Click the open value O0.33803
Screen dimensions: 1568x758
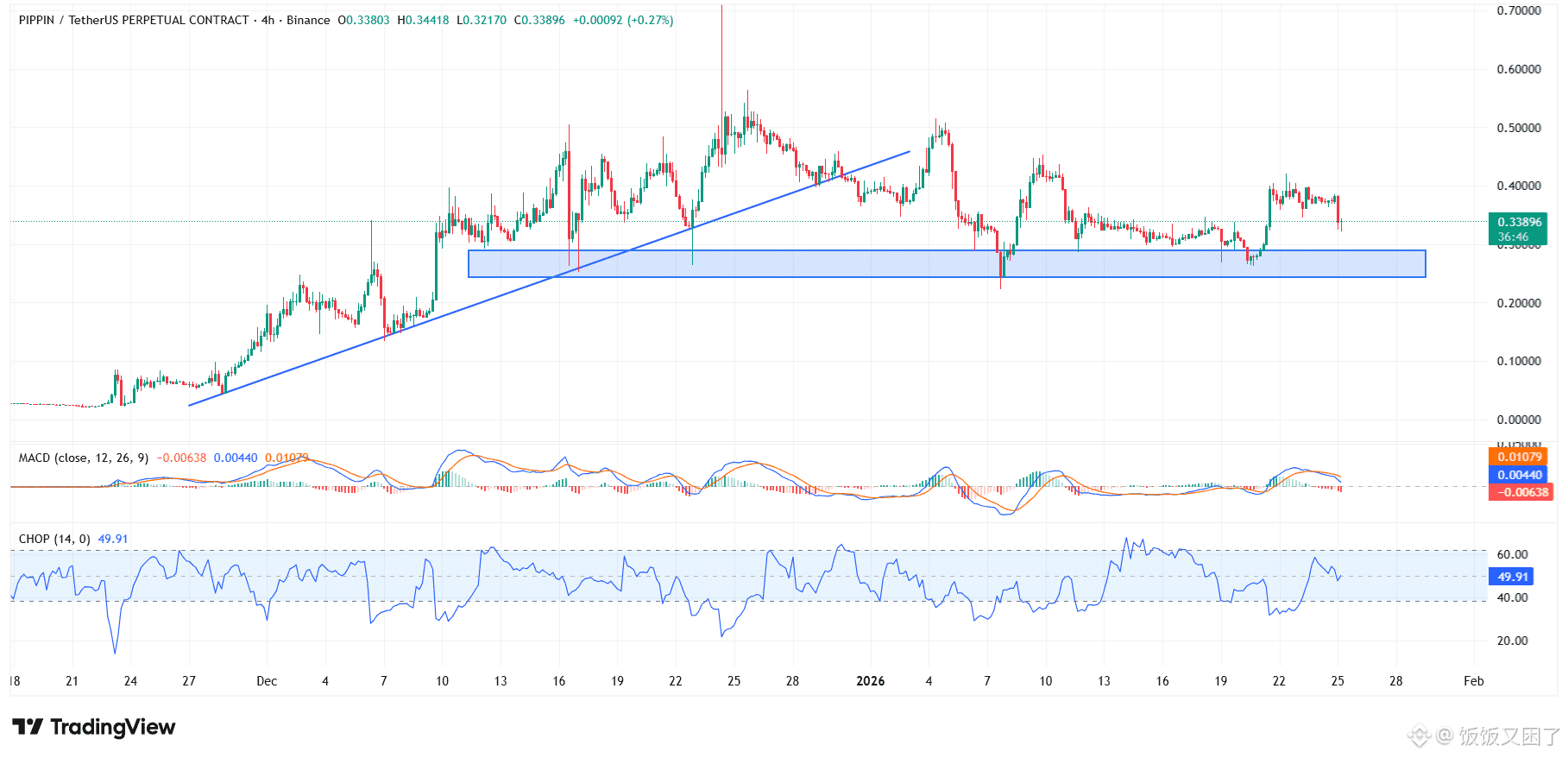pyautogui.click(x=363, y=20)
